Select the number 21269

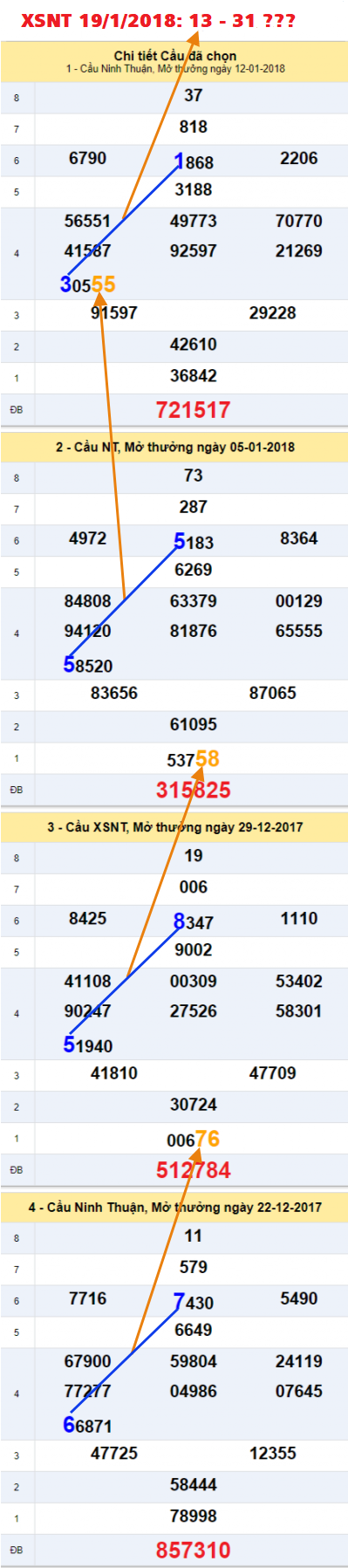tap(299, 250)
